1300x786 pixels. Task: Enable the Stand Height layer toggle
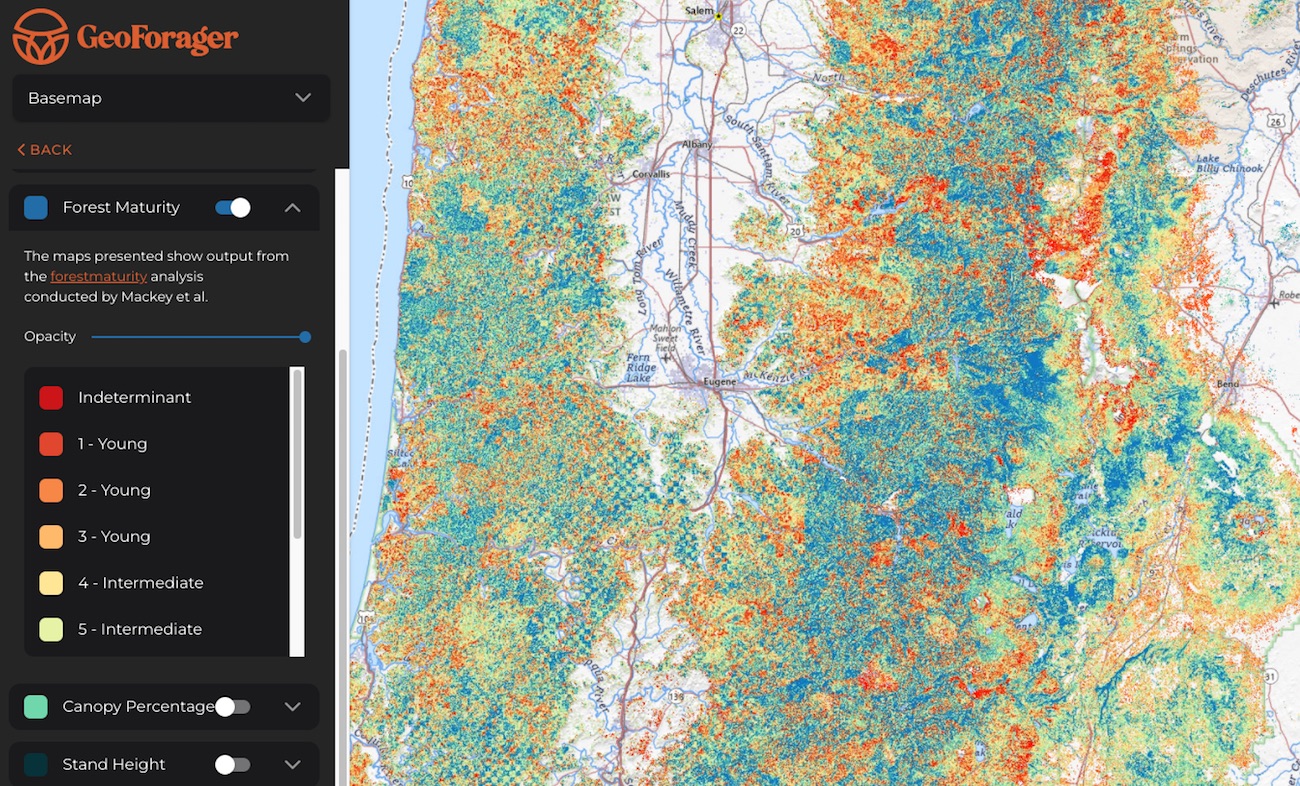(x=233, y=765)
